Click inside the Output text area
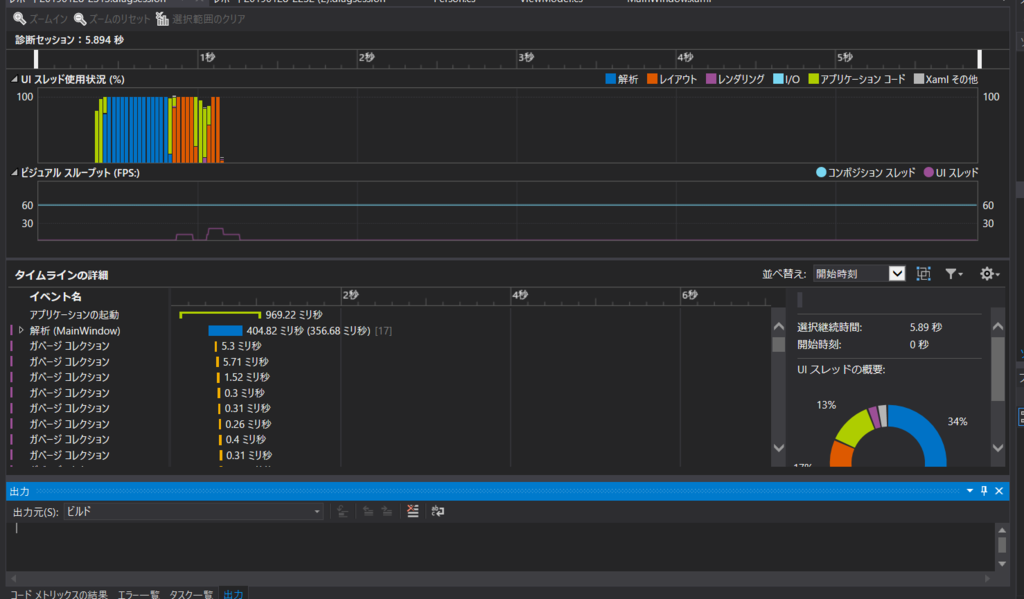Screen dimensions: 1024x599 500,547
